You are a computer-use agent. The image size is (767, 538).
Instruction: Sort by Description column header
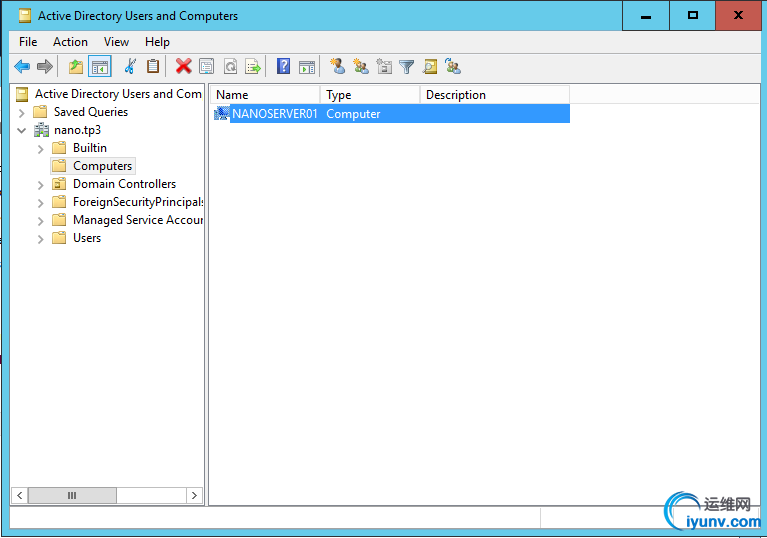(x=495, y=95)
